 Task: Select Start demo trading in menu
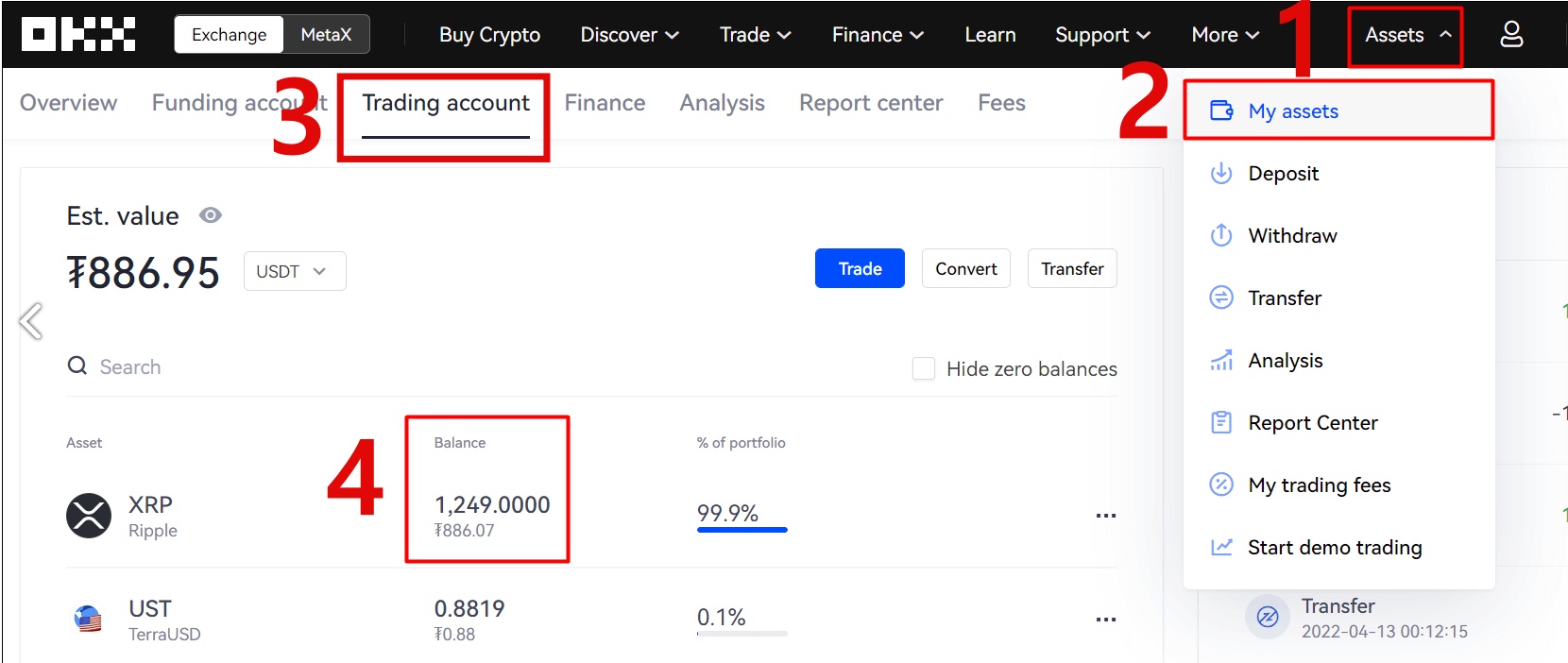click(1338, 547)
